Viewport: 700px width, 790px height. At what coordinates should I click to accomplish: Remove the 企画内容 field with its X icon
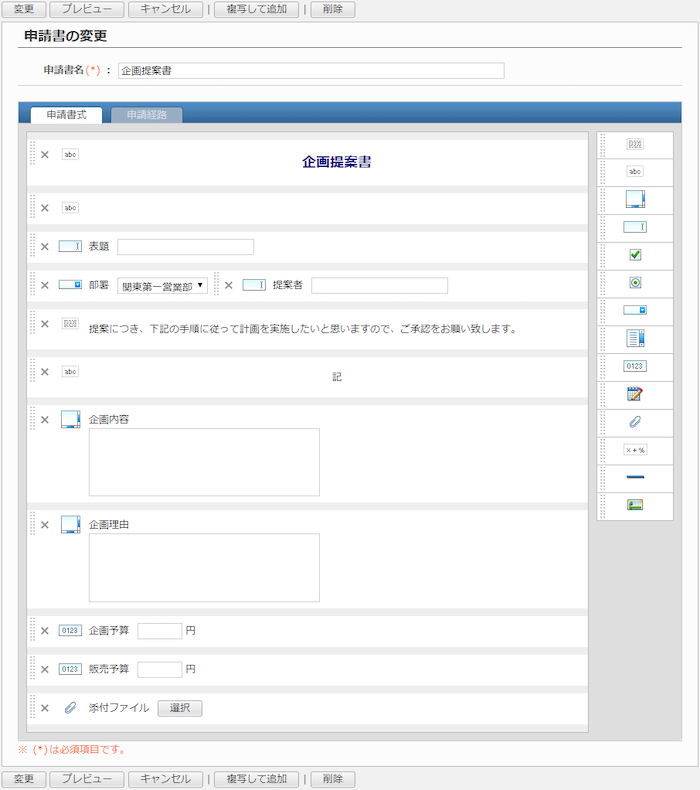(x=44, y=420)
